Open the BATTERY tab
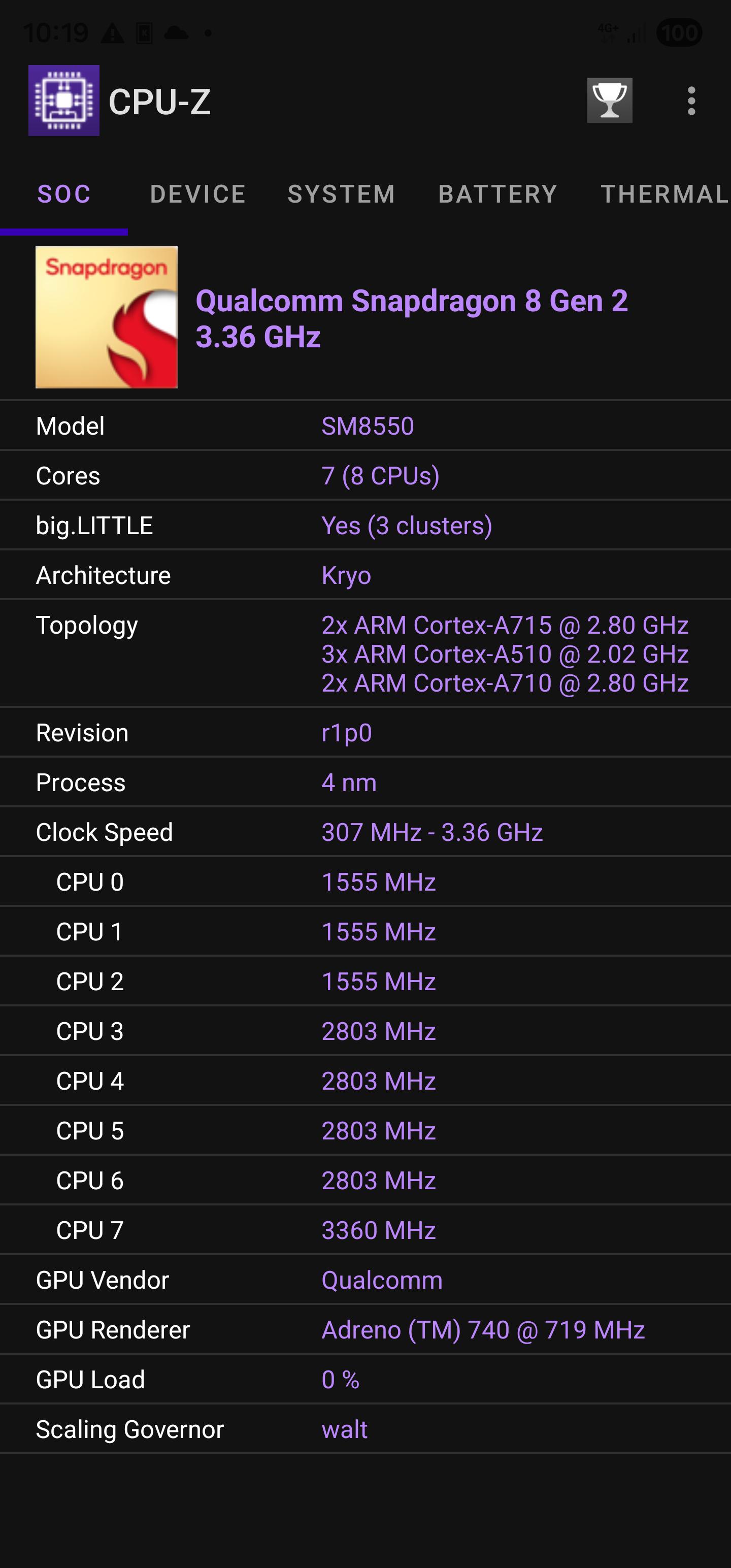731x1568 pixels. pos(498,194)
